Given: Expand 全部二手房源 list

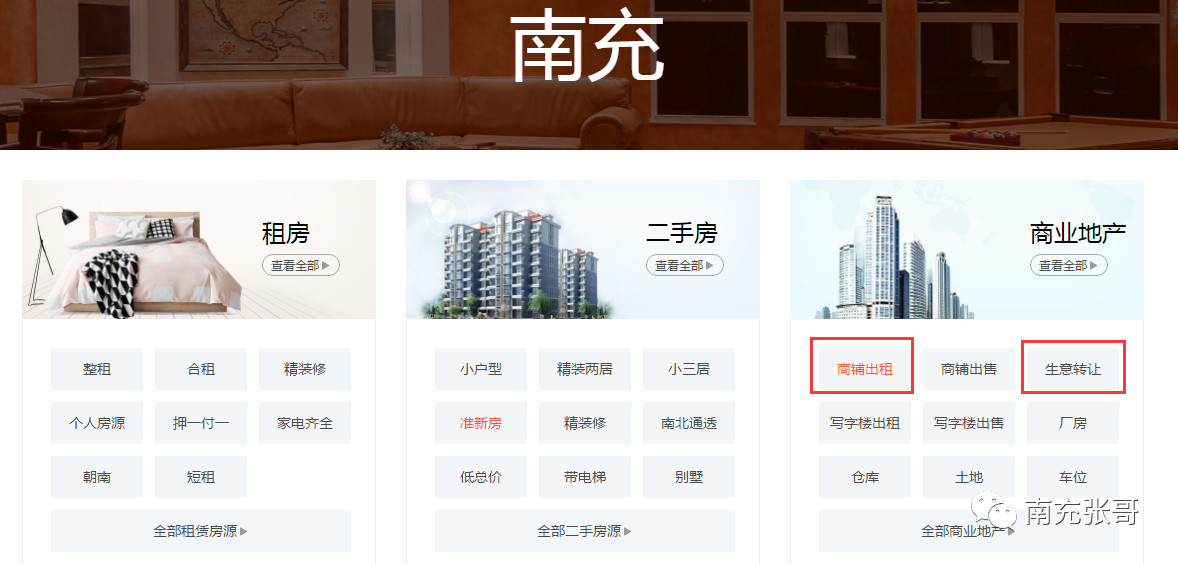Looking at the screenshot, I should [584, 531].
